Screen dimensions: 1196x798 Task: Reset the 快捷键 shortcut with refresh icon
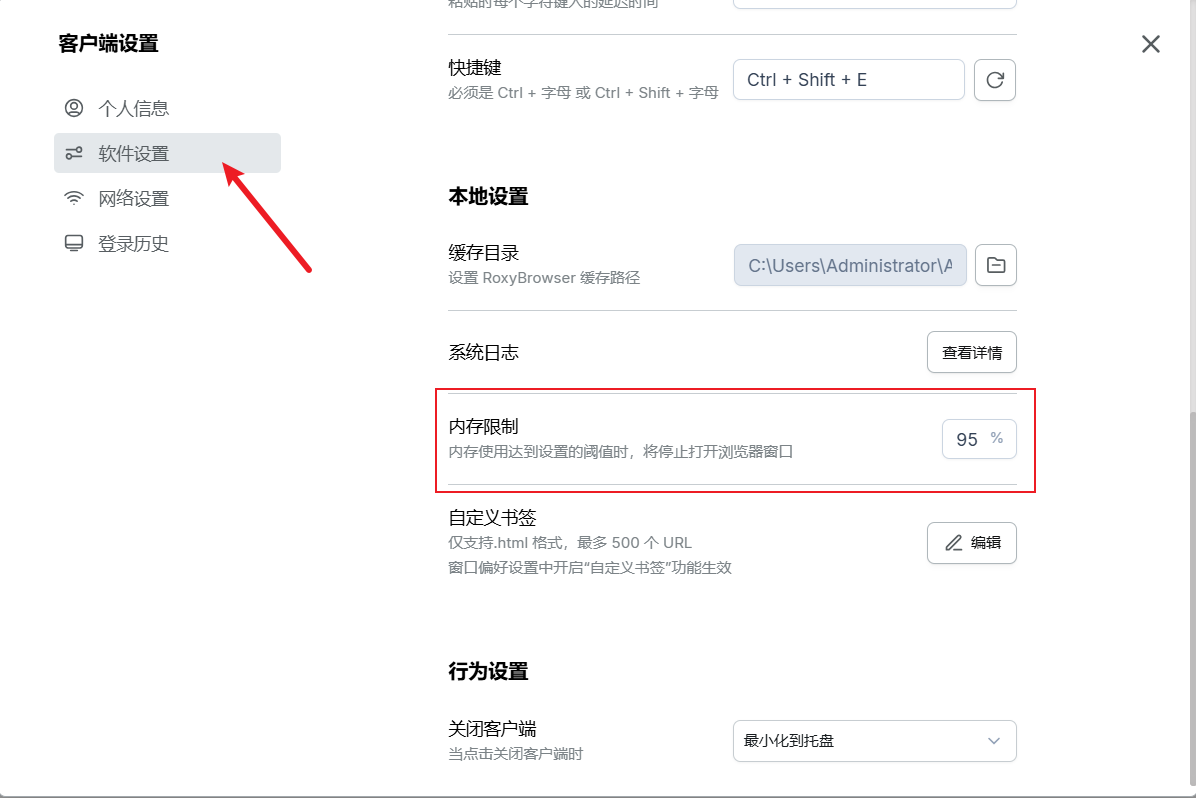click(995, 80)
